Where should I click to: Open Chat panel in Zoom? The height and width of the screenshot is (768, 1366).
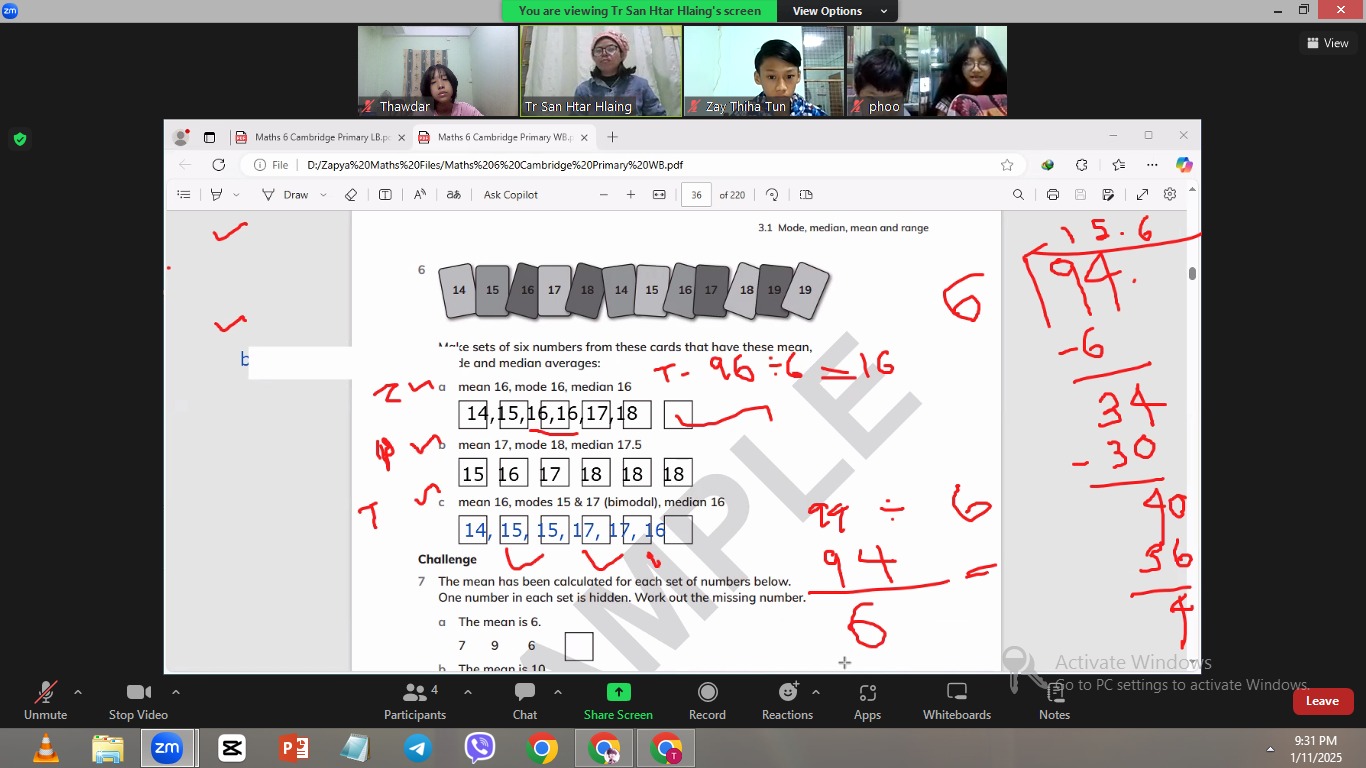click(x=525, y=701)
